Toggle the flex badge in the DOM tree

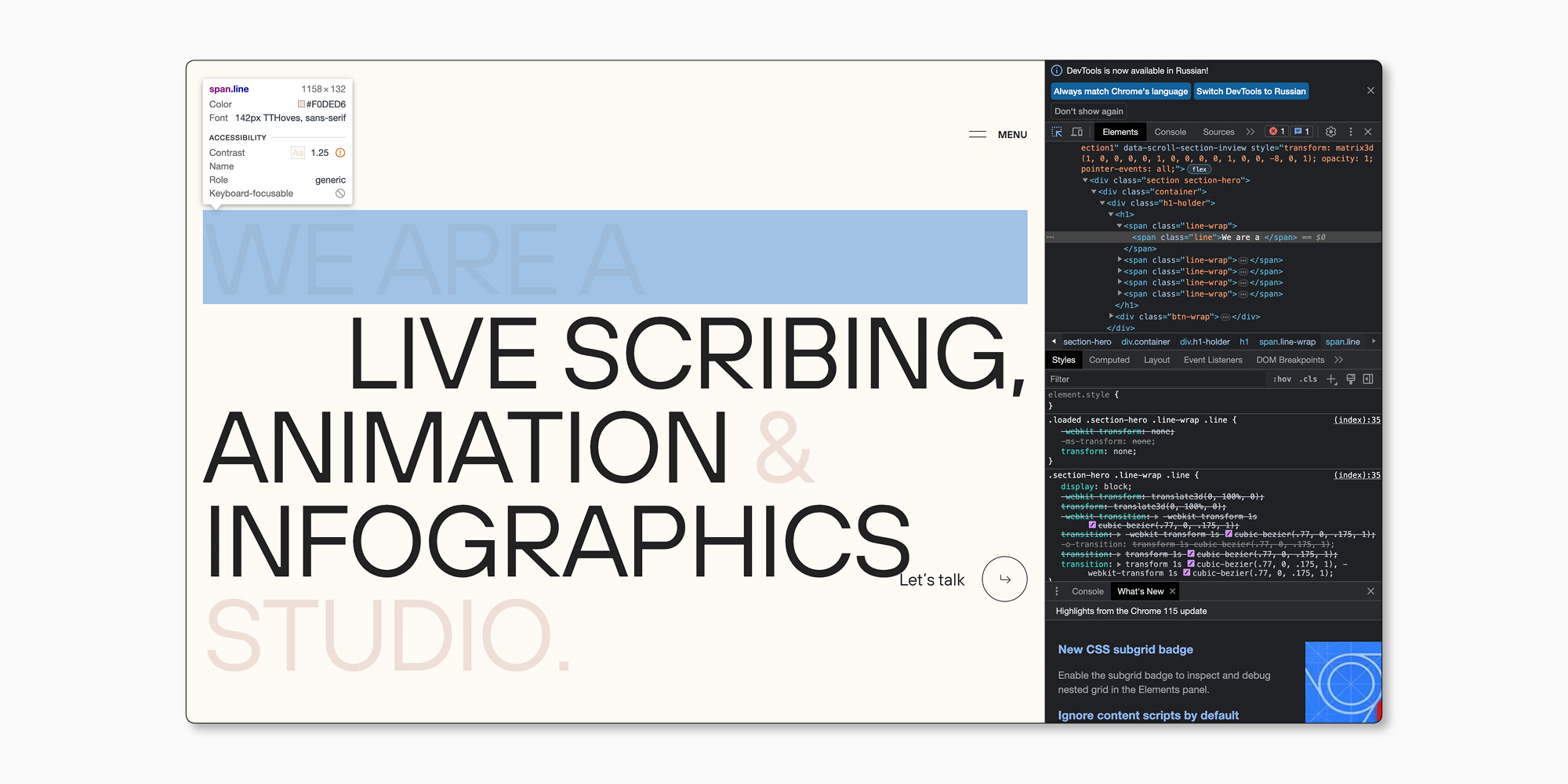1200,169
